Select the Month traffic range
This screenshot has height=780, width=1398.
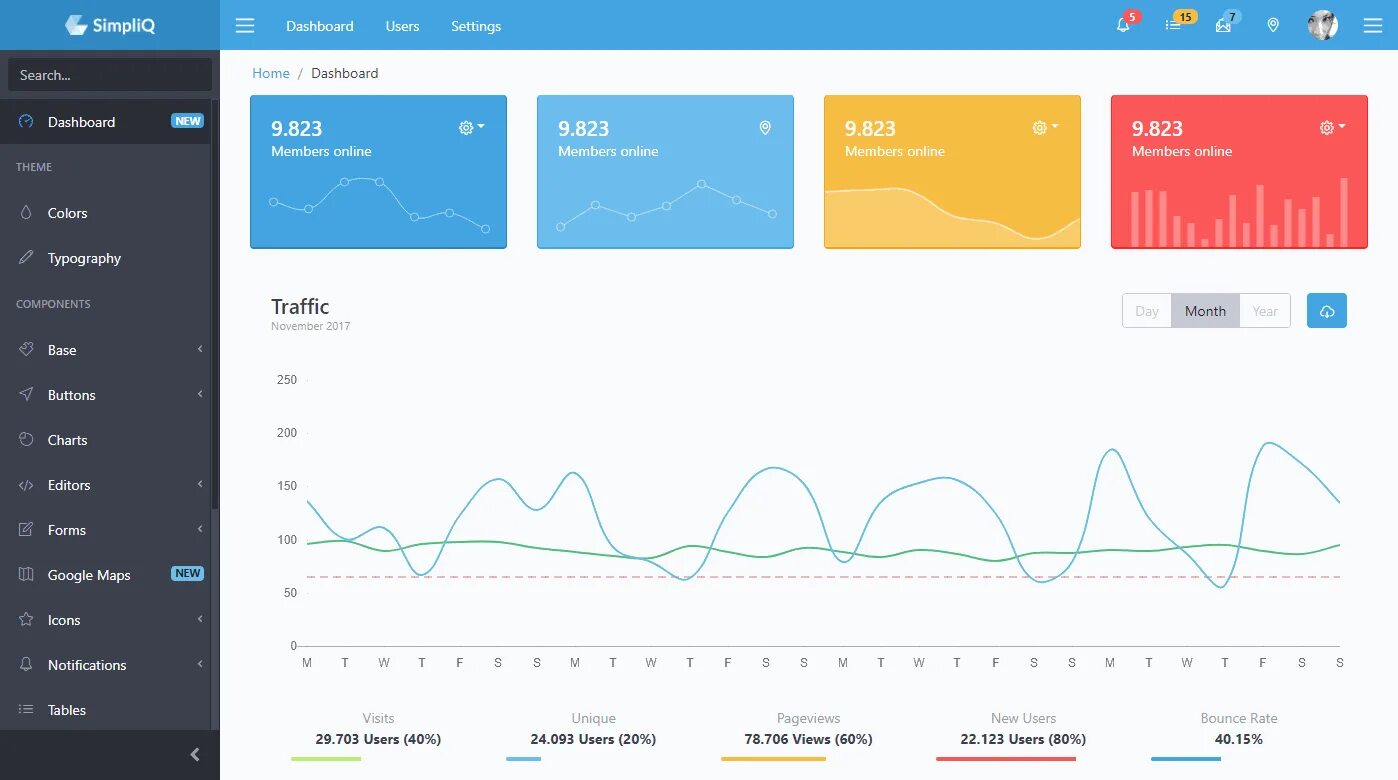tap(1205, 311)
